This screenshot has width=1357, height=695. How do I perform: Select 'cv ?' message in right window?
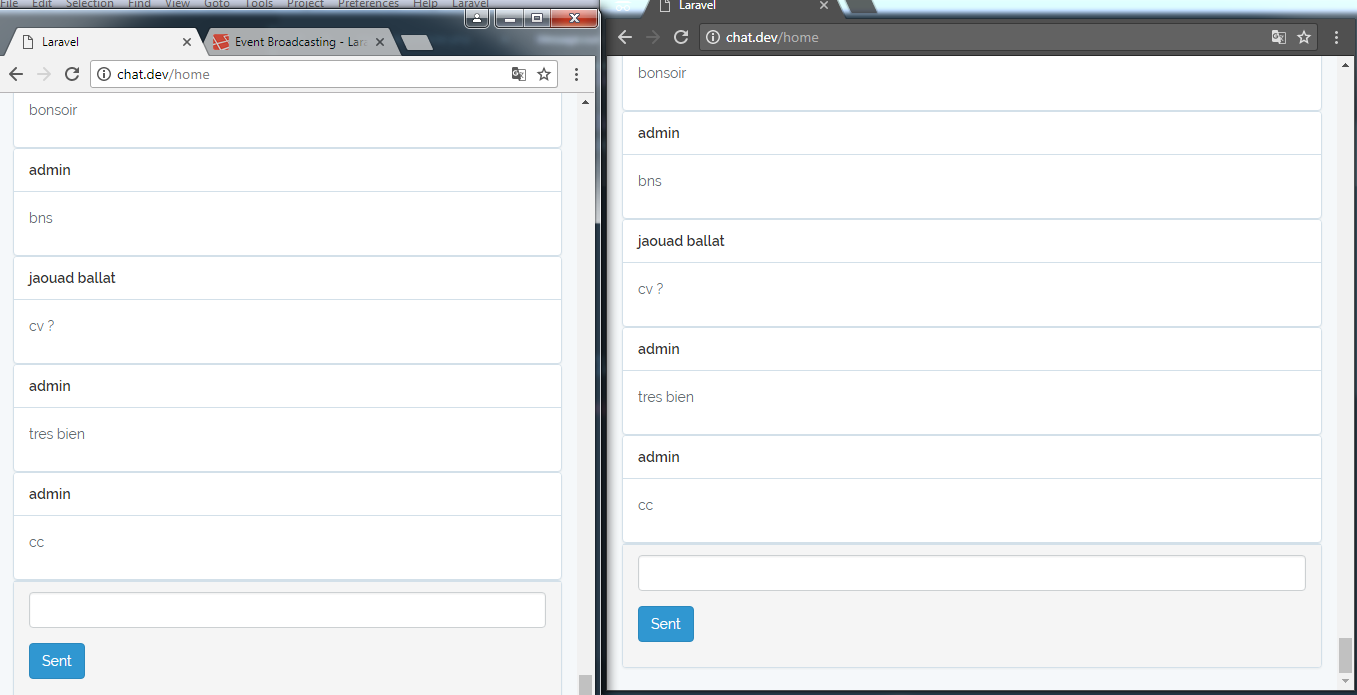click(650, 289)
